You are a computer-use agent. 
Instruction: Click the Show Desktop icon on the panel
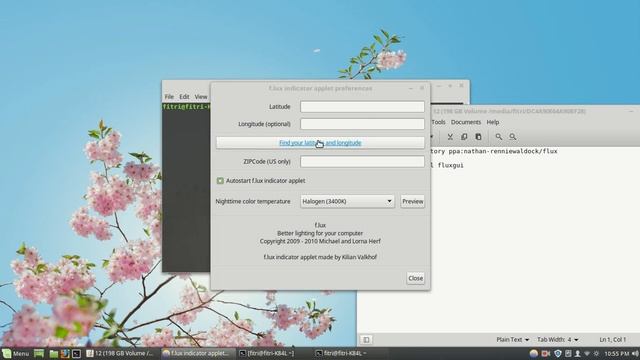[39, 353]
